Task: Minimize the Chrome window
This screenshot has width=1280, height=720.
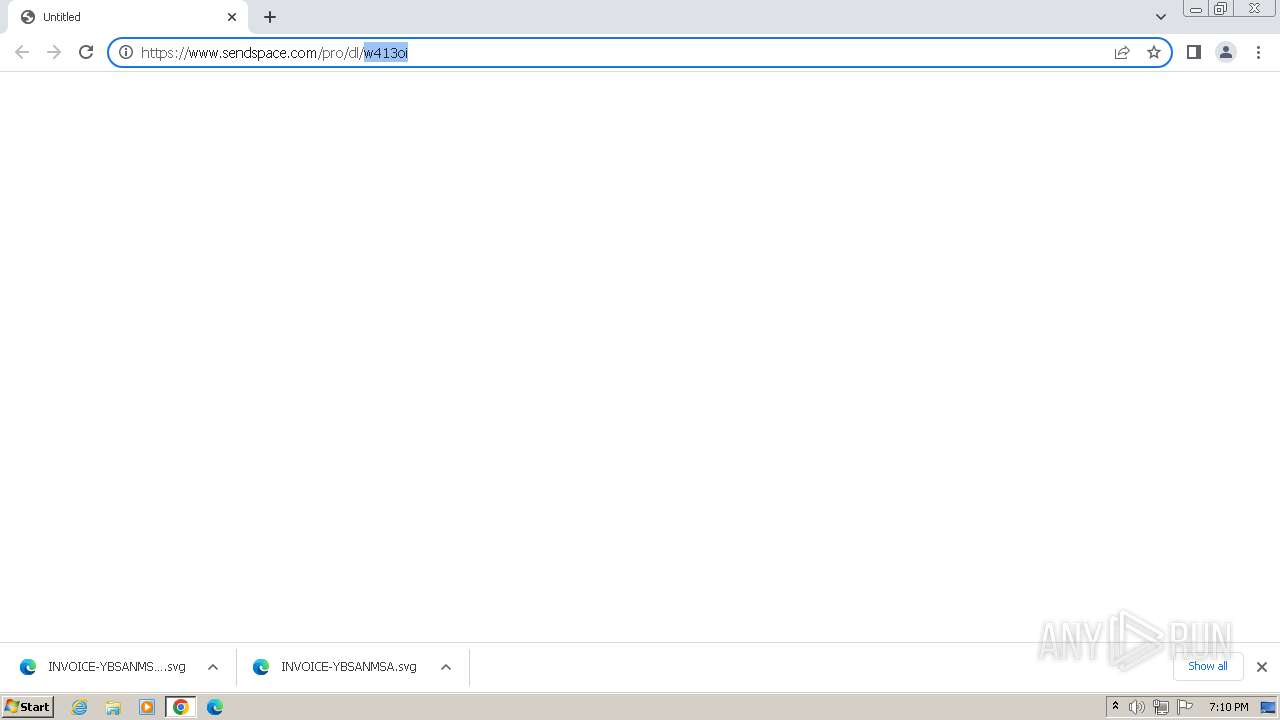Action: pos(1195,9)
